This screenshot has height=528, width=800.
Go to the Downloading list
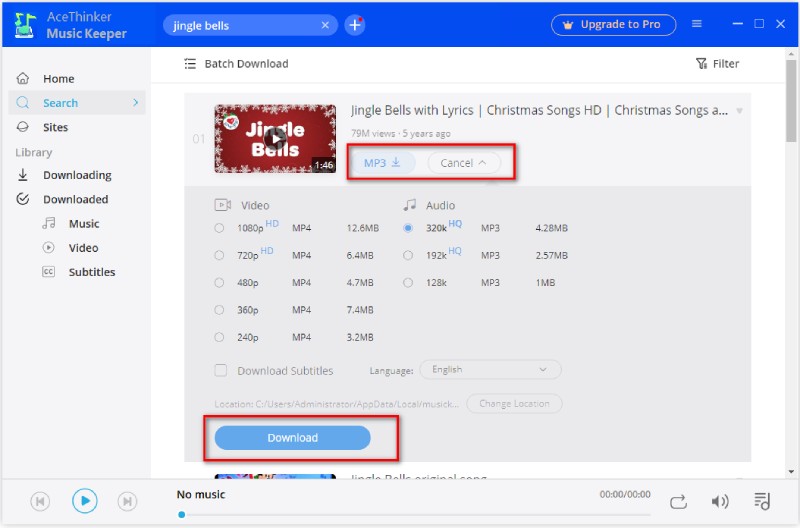point(77,175)
